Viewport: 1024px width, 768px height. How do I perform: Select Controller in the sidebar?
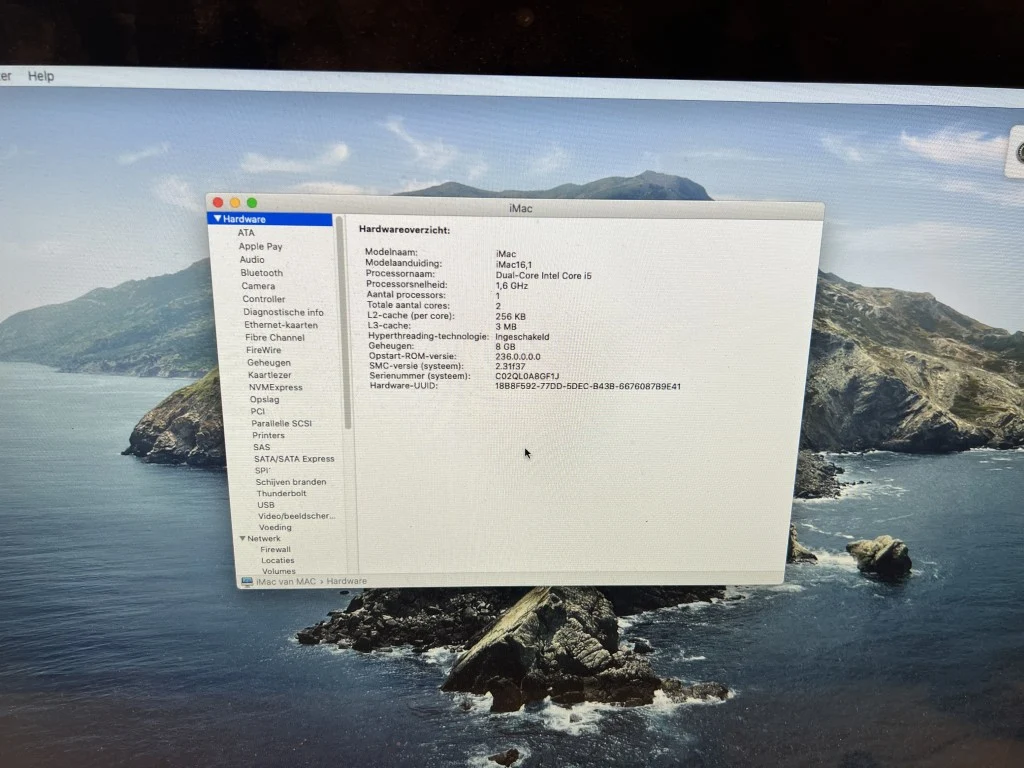point(263,299)
